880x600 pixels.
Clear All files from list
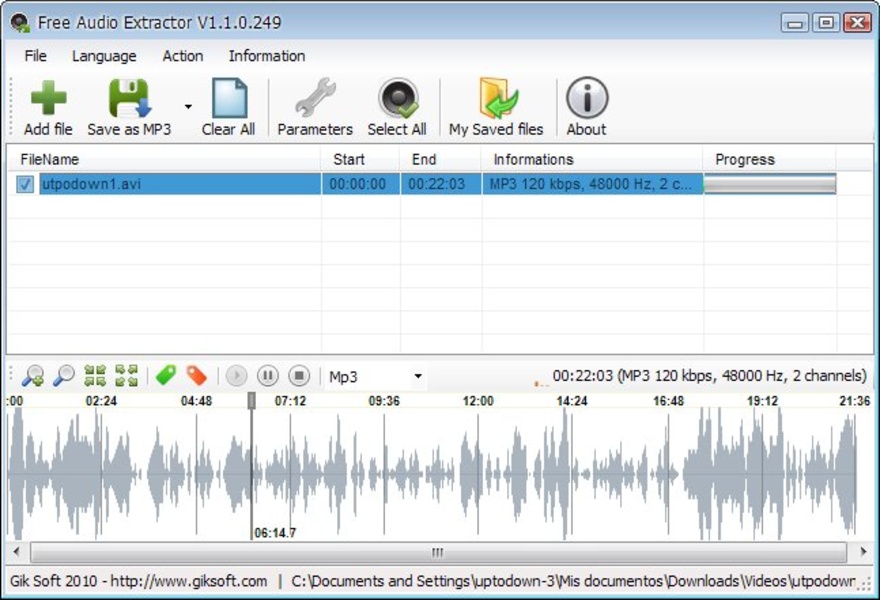(x=228, y=100)
